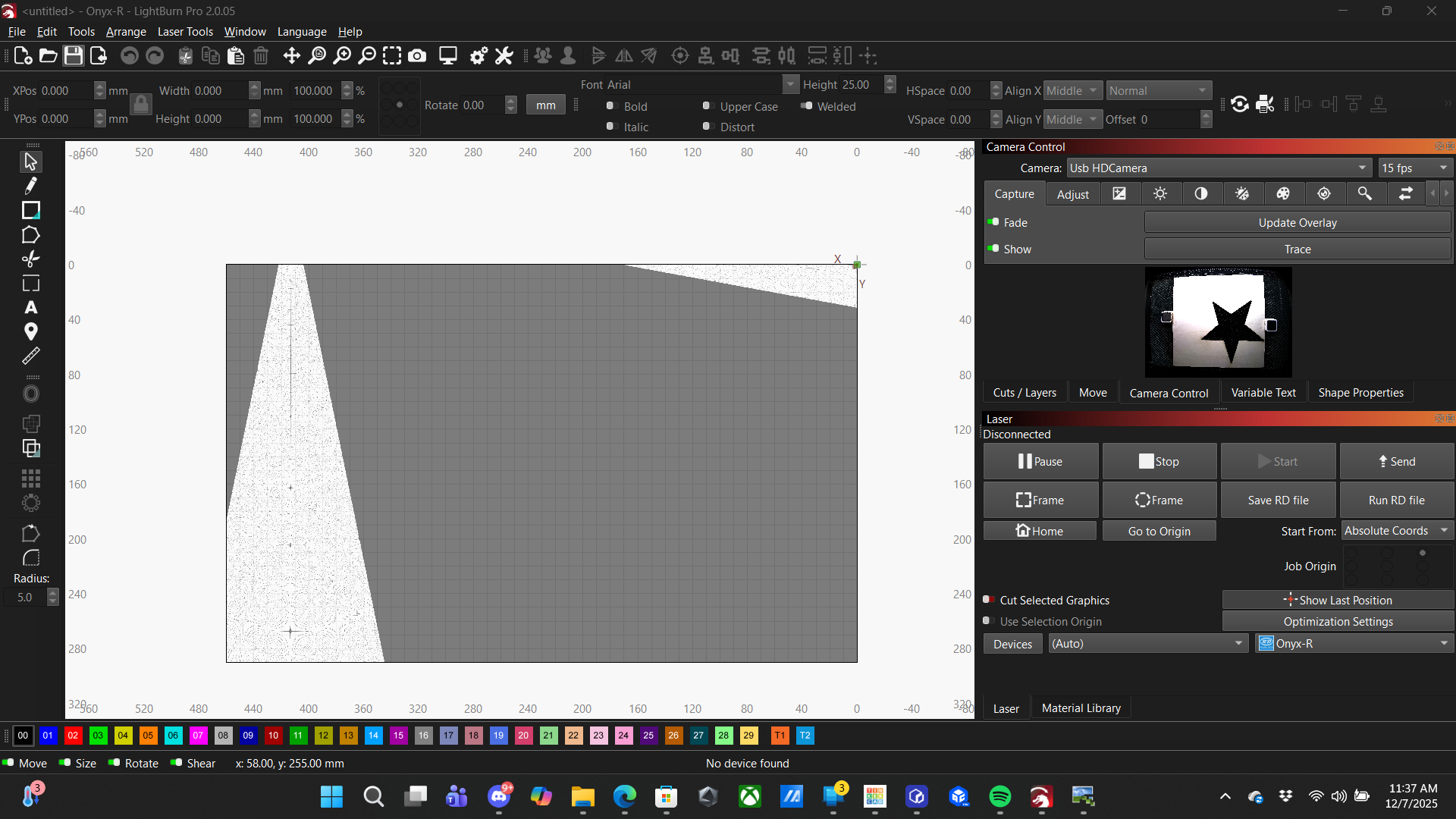Select the measure ruler tool
The width and height of the screenshot is (1456, 819).
31,356
